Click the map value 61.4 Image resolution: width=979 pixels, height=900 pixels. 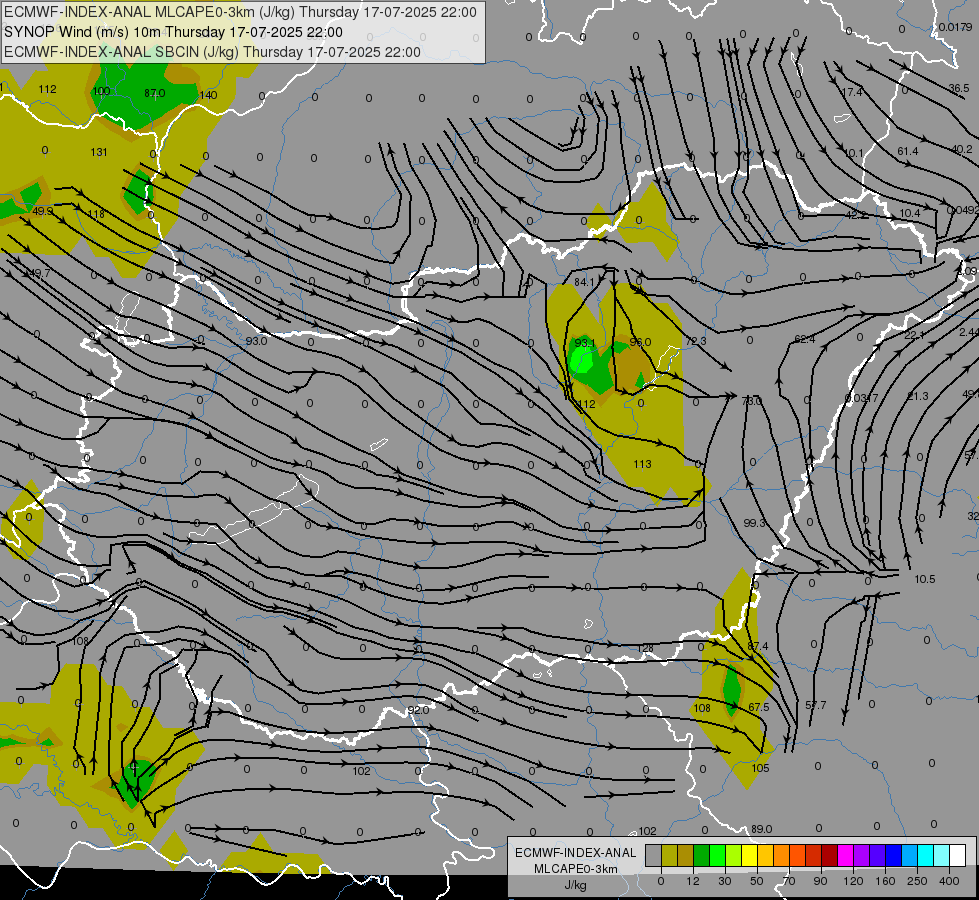[908, 151]
